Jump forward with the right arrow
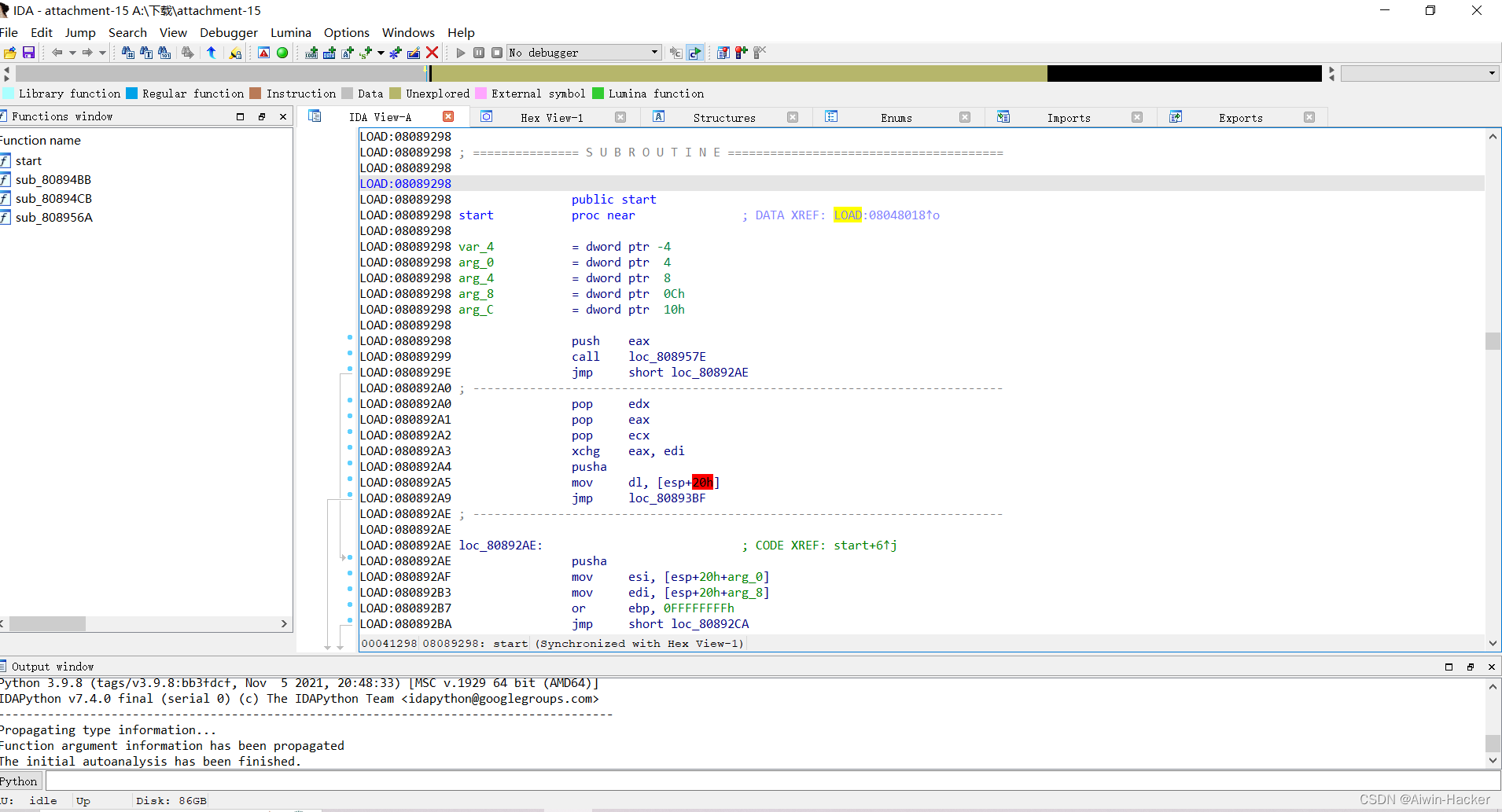This screenshot has width=1502, height=812. [87, 53]
